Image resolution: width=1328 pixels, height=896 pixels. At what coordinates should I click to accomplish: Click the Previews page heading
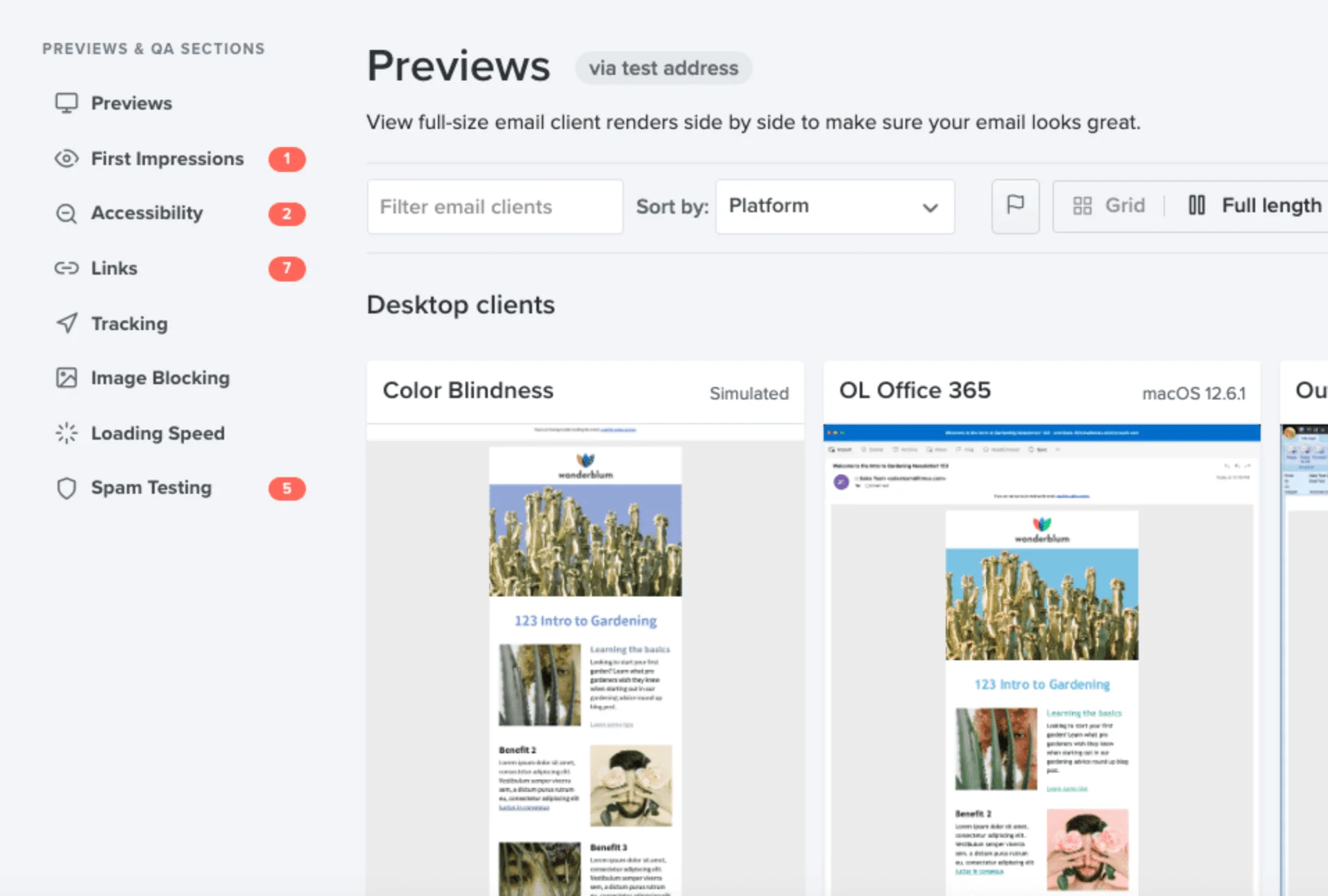click(458, 66)
